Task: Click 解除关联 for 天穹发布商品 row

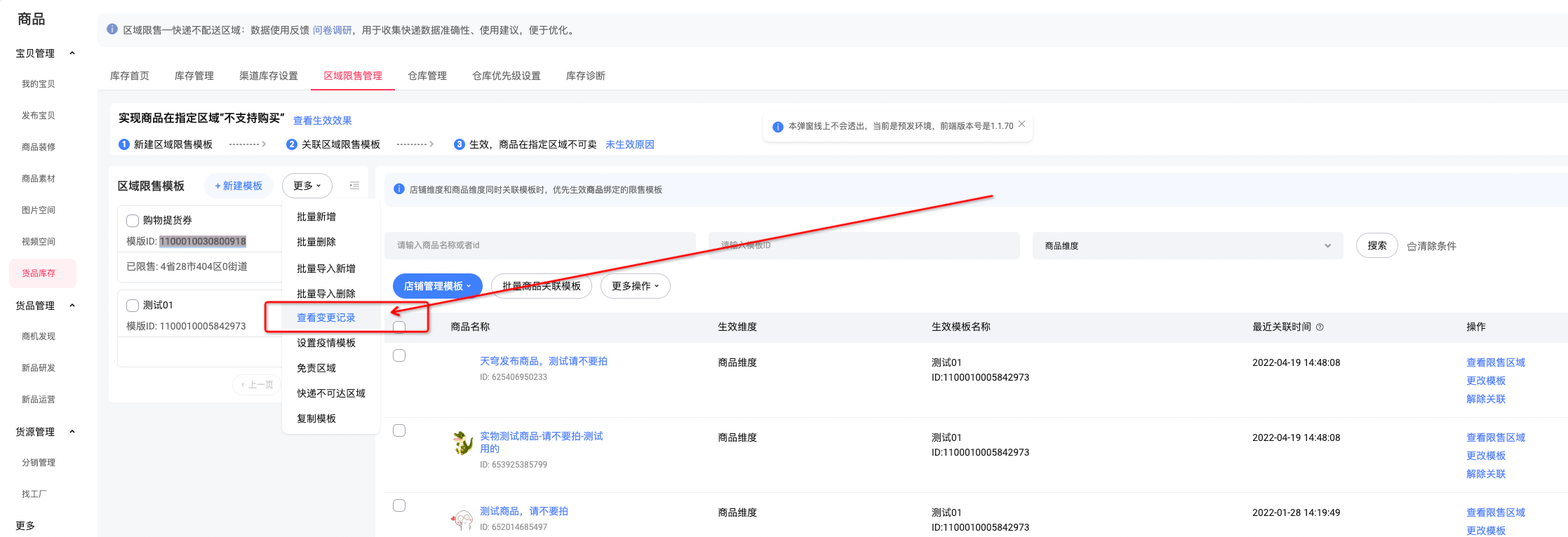Action: pos(1486,399)
